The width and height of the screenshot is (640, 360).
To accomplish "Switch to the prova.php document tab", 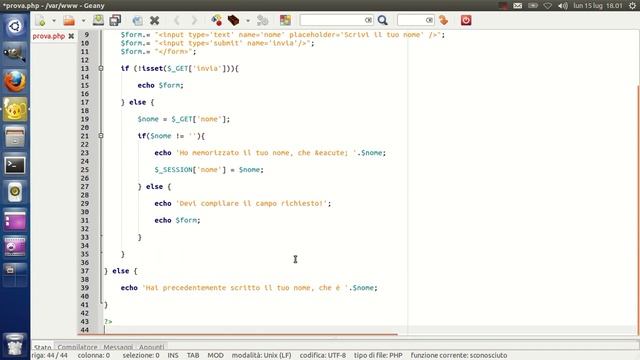I will pyautogui.click(x=49, y=36).
